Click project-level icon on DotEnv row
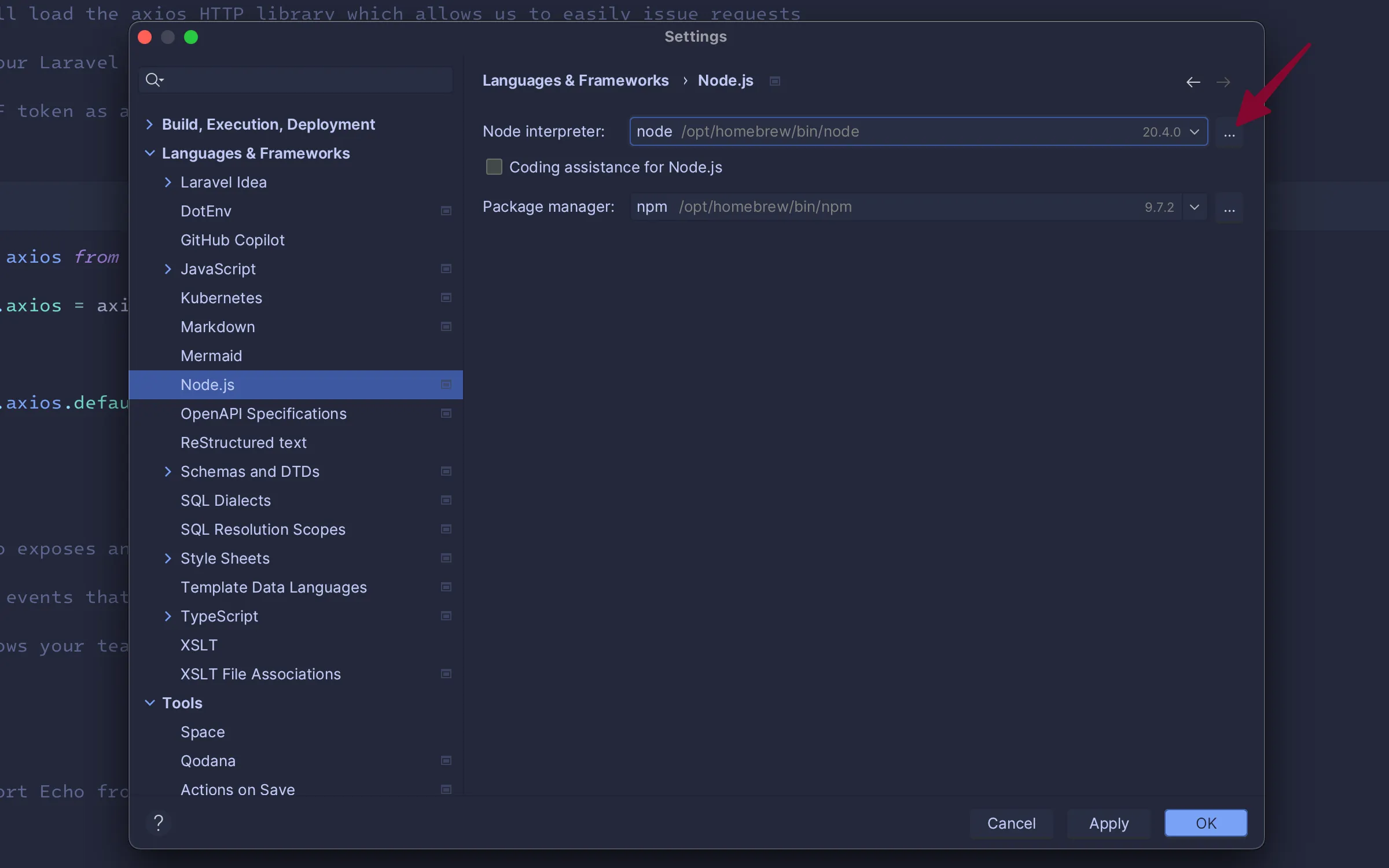 446,211
